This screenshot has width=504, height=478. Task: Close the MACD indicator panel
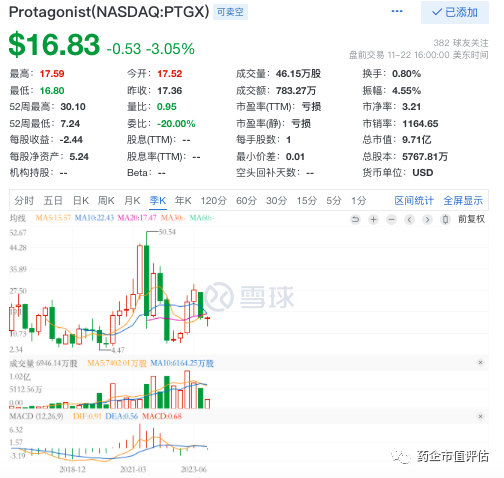tap(480, 416)
